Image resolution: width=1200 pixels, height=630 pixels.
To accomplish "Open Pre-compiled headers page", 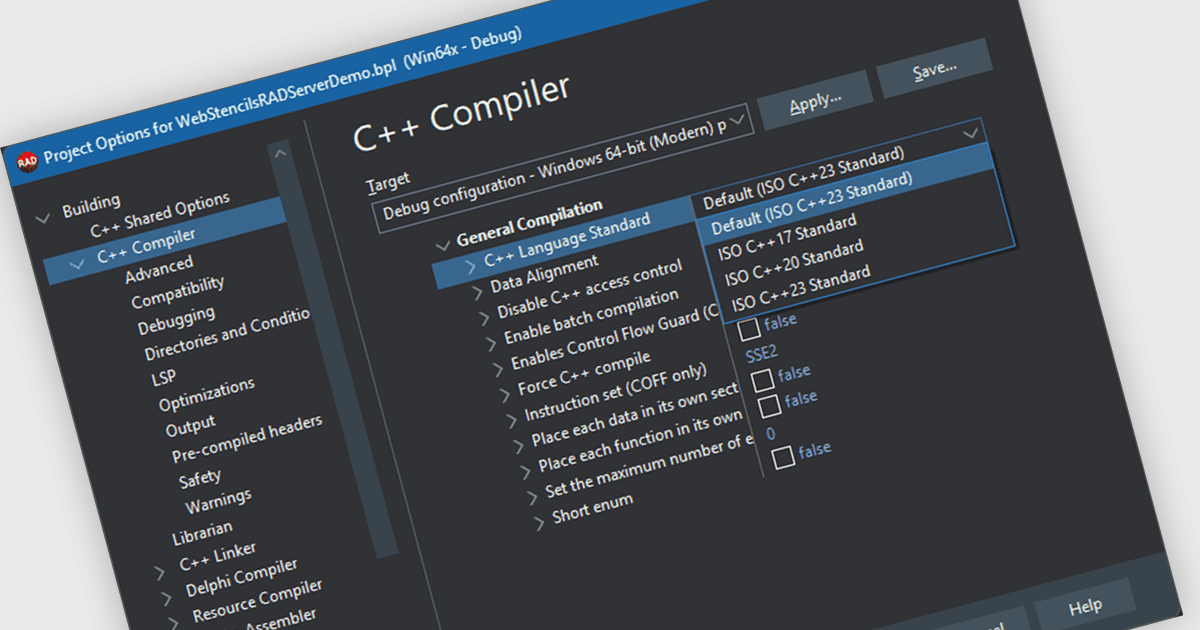I will [x=247, y=438].
